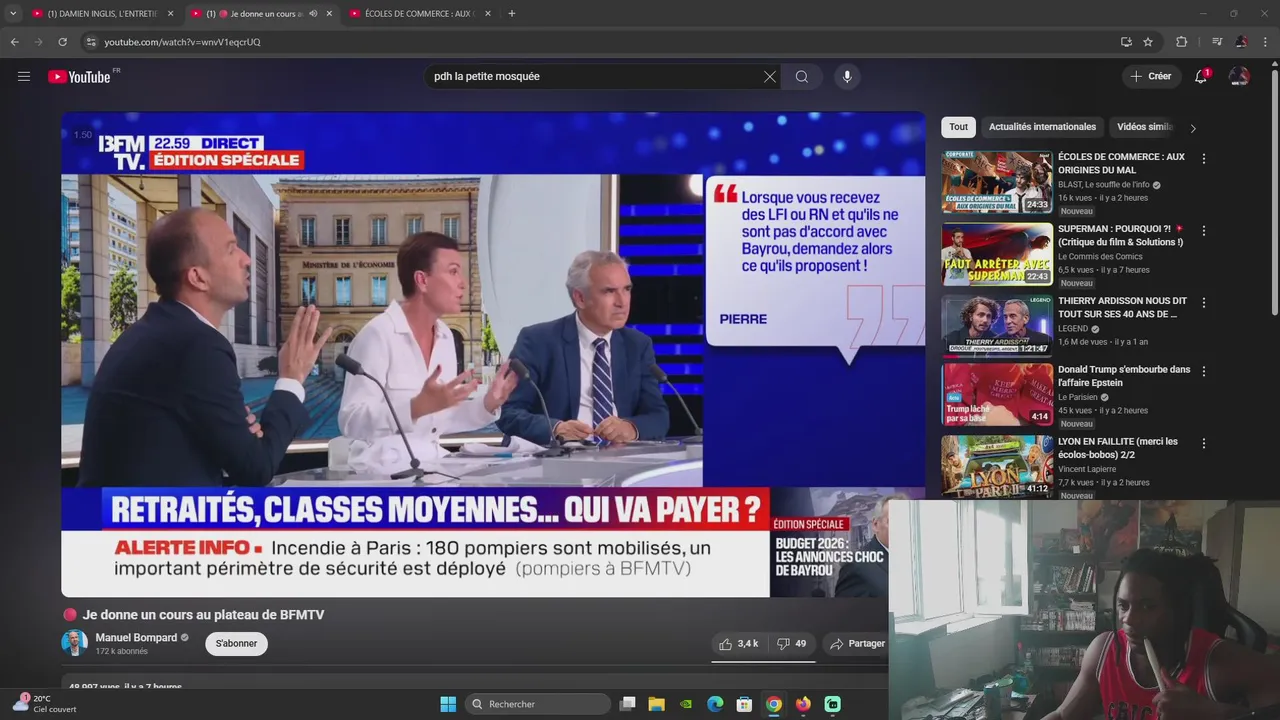Screen dimensions: 1280x720
Task: Clear the search box with X
Action: [x=770, y=77]
